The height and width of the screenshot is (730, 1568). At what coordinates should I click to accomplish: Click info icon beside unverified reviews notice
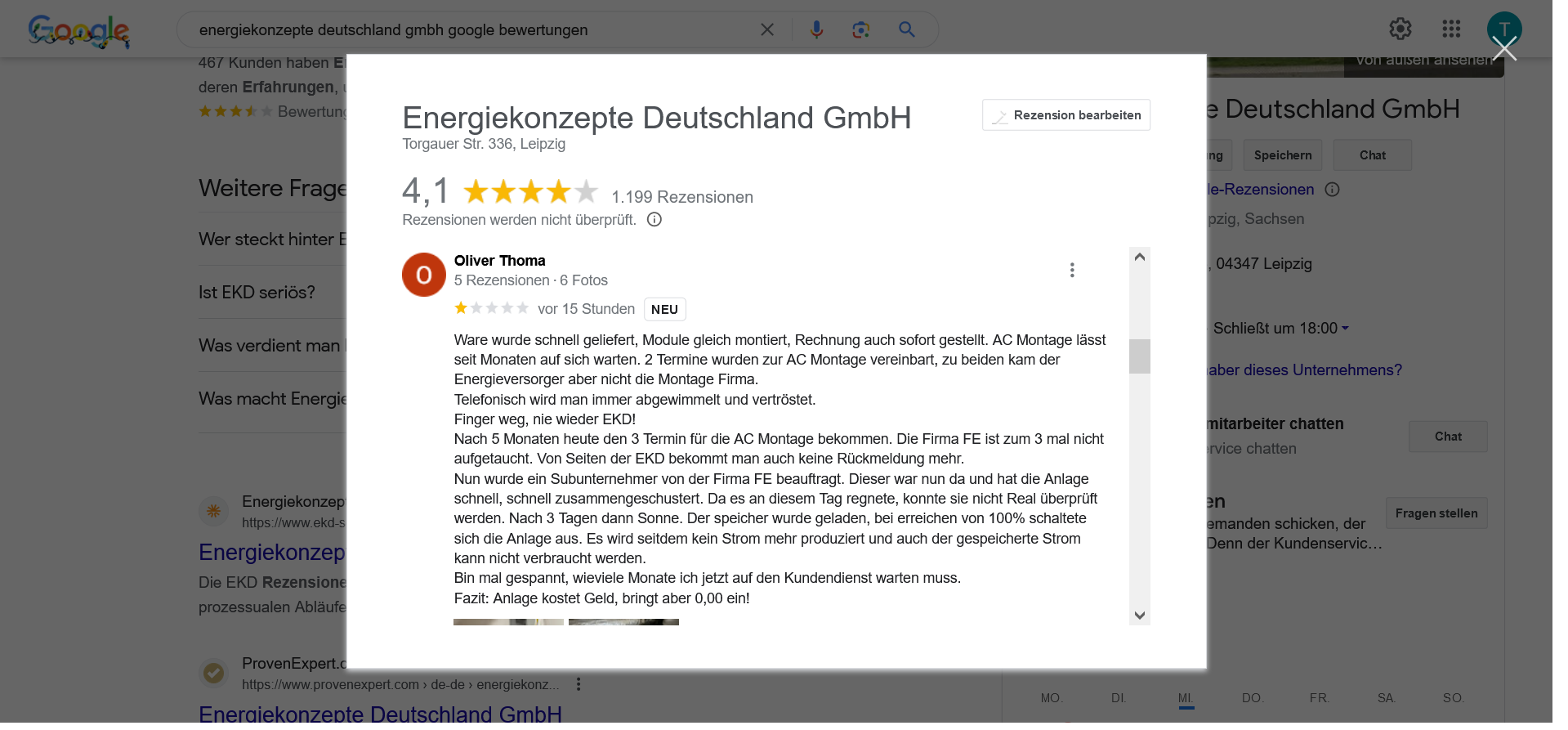click(x=654, y=220)
